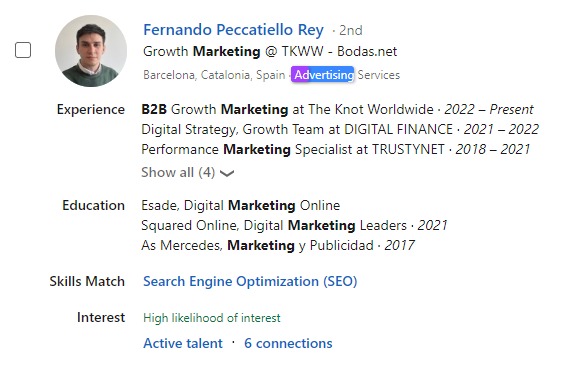The height and width of the screenshot is (365, 577).
Task: Click the High likelihood of interest text
Action: click(212, 318)
